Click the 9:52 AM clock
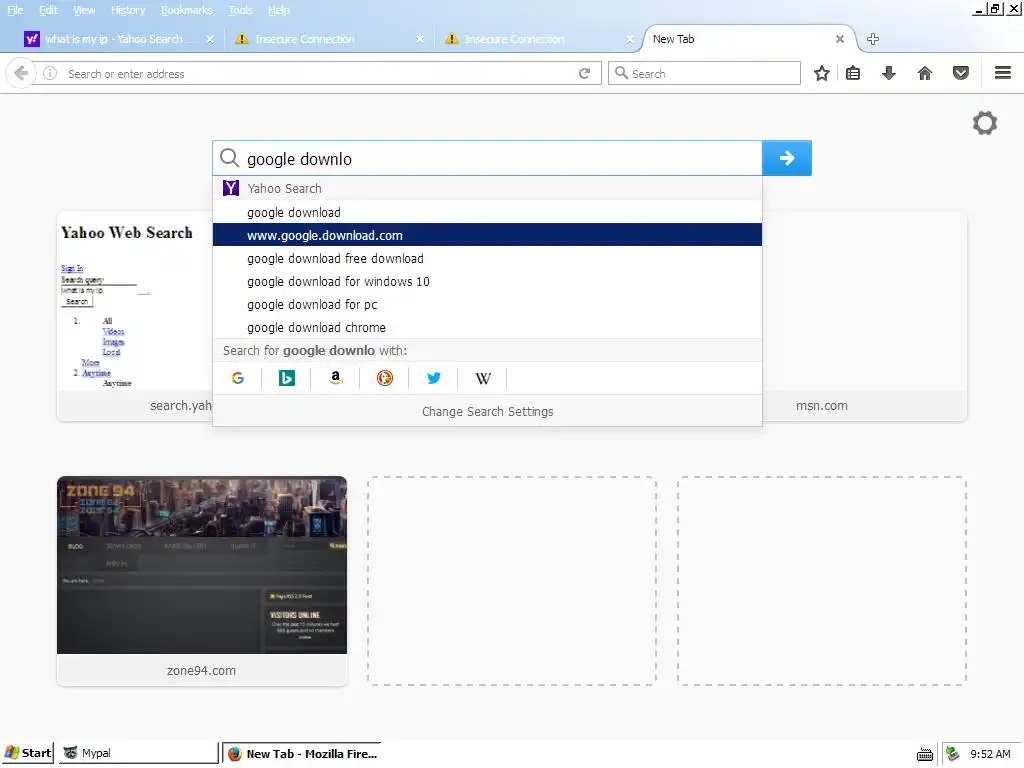Image resolution: width=1024 pixels, height=768 pixels. tap(990, 754)
